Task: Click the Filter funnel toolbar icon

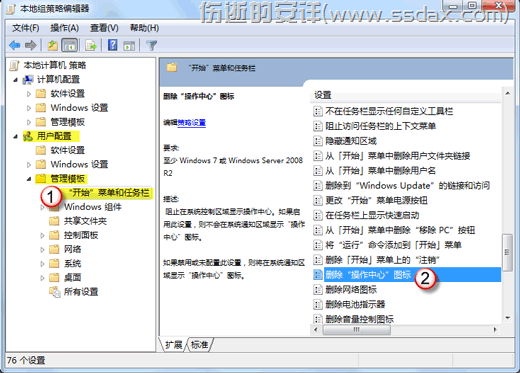Action: pyautogui.click(x=152, y=45)
